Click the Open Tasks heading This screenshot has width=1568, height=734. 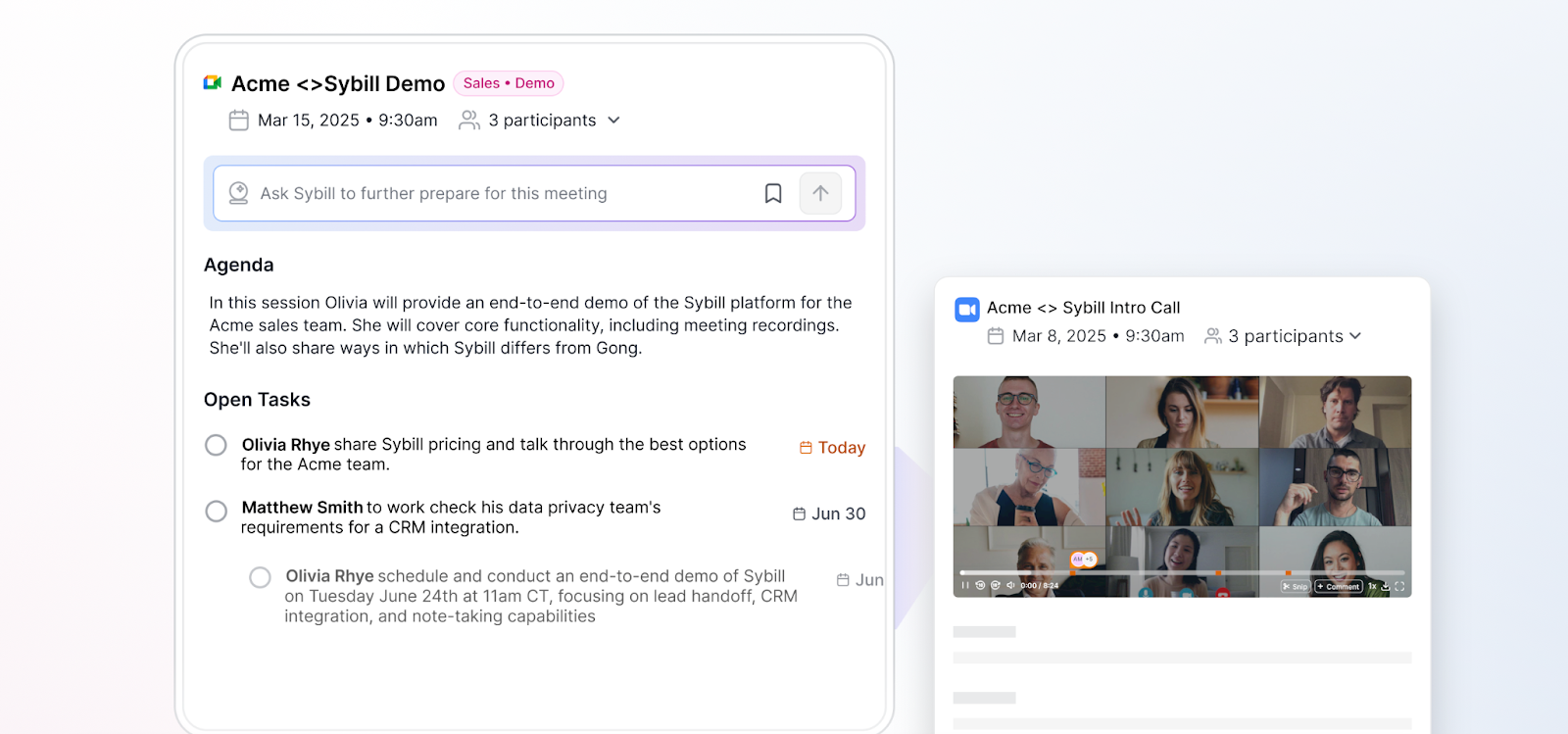257,400
